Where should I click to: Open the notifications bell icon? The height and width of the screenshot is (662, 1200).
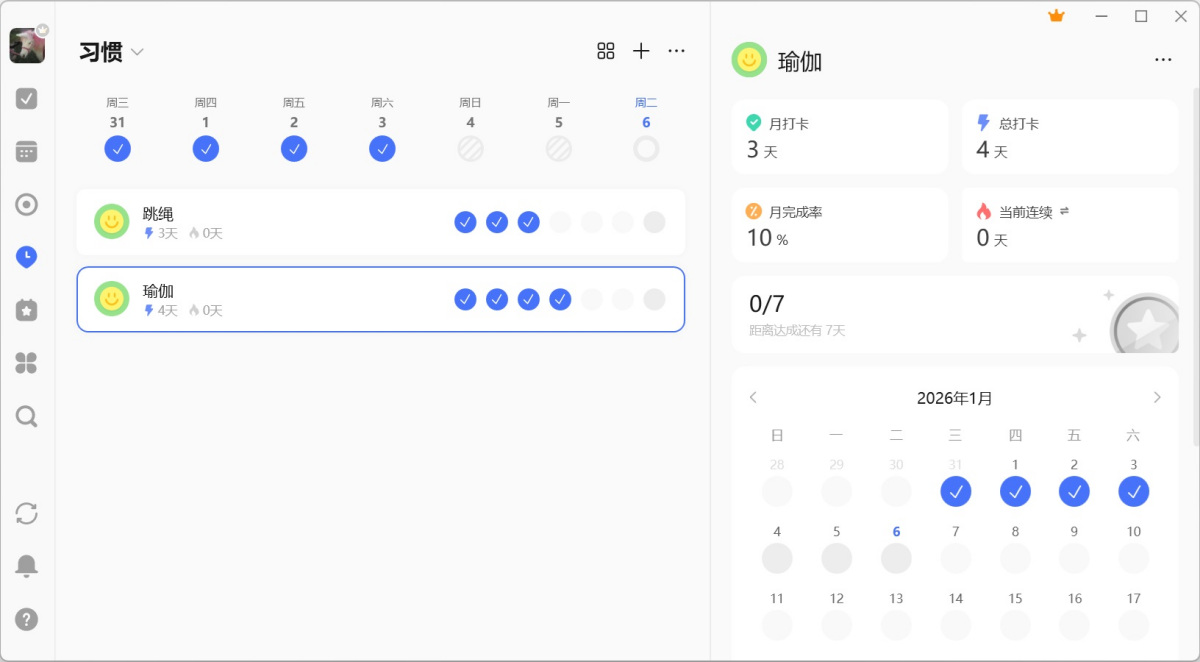[x=27, y=566]
